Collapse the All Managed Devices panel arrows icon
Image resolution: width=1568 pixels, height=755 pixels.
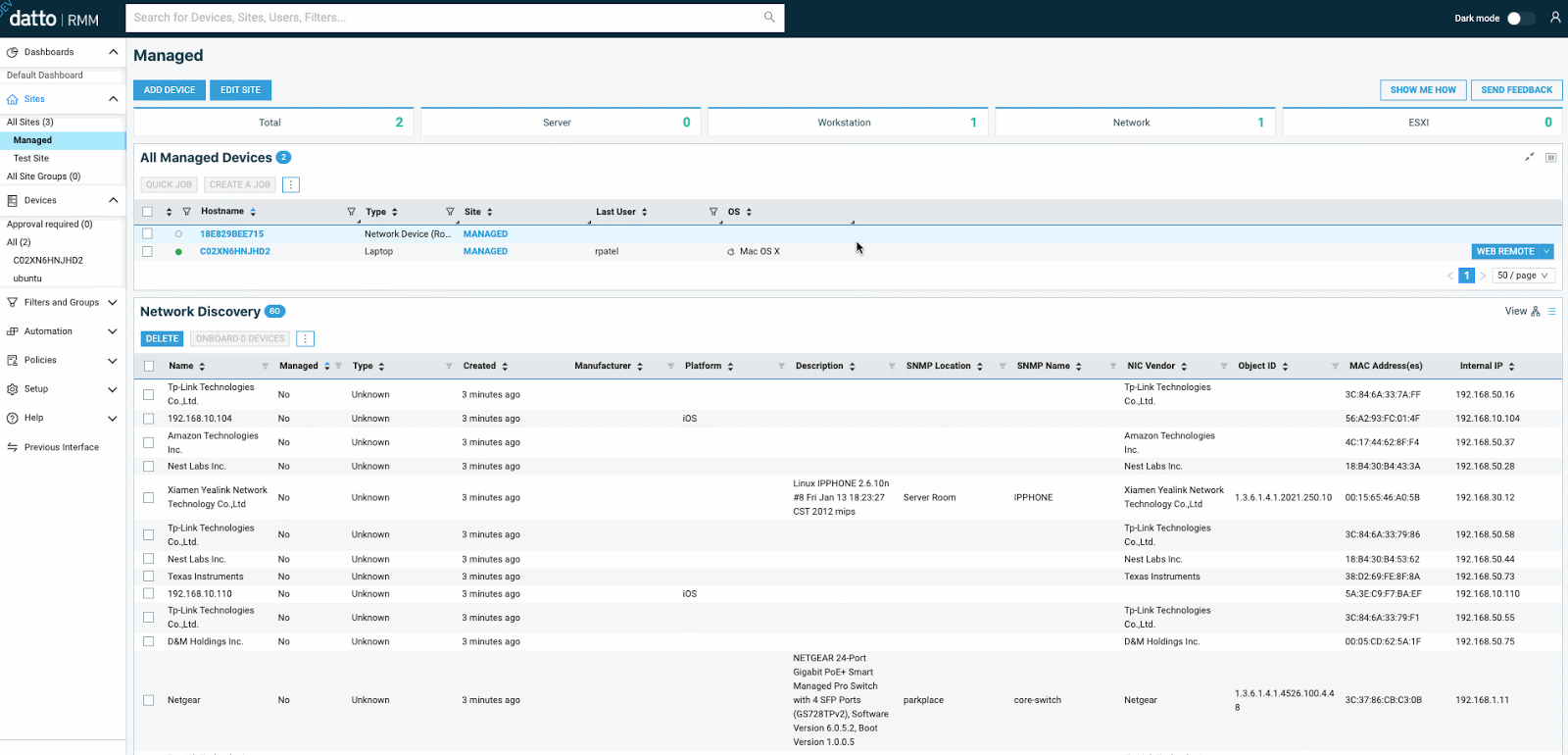1530,157
